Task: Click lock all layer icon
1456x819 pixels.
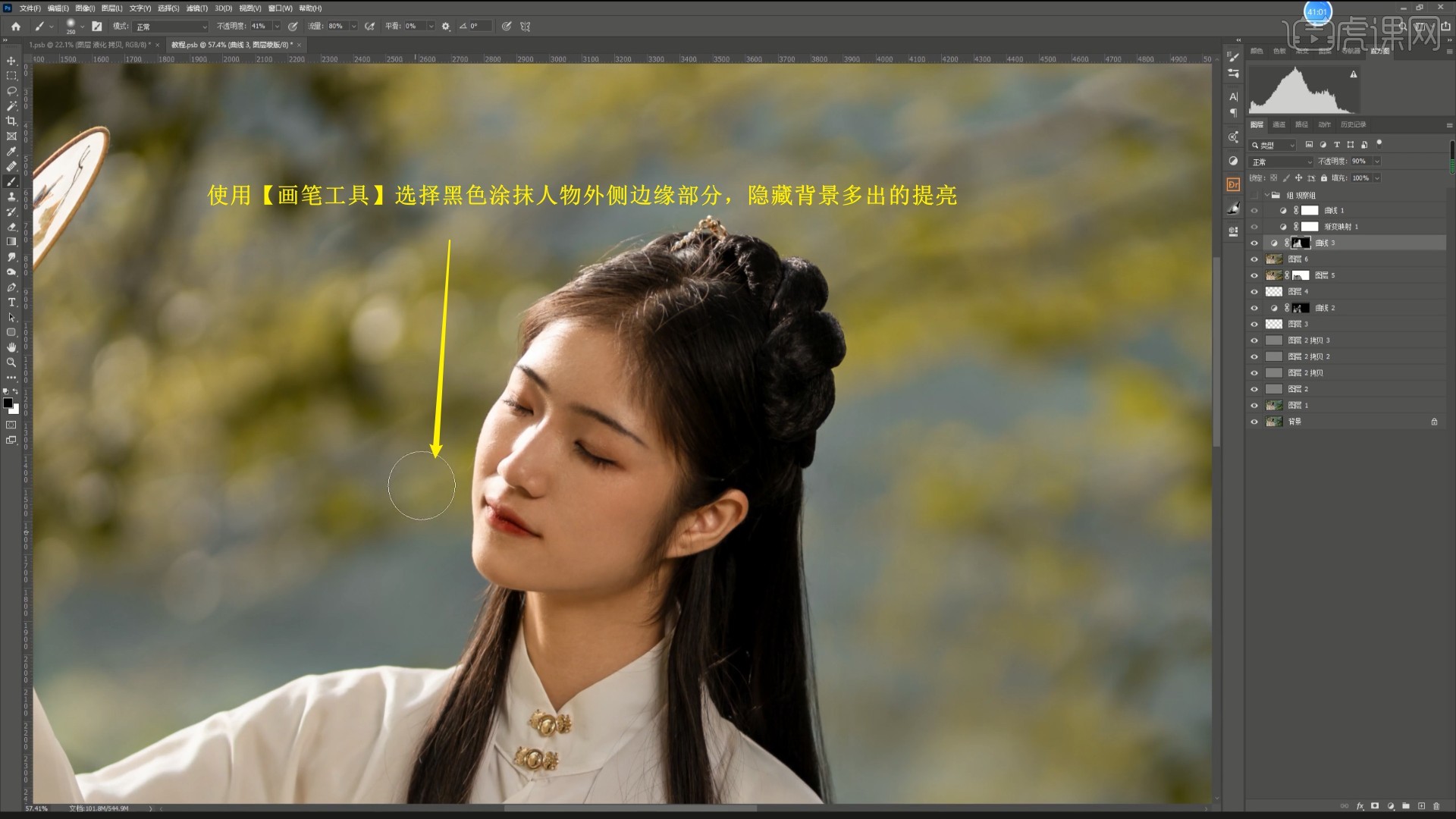Action: [x=1324, y=178]
